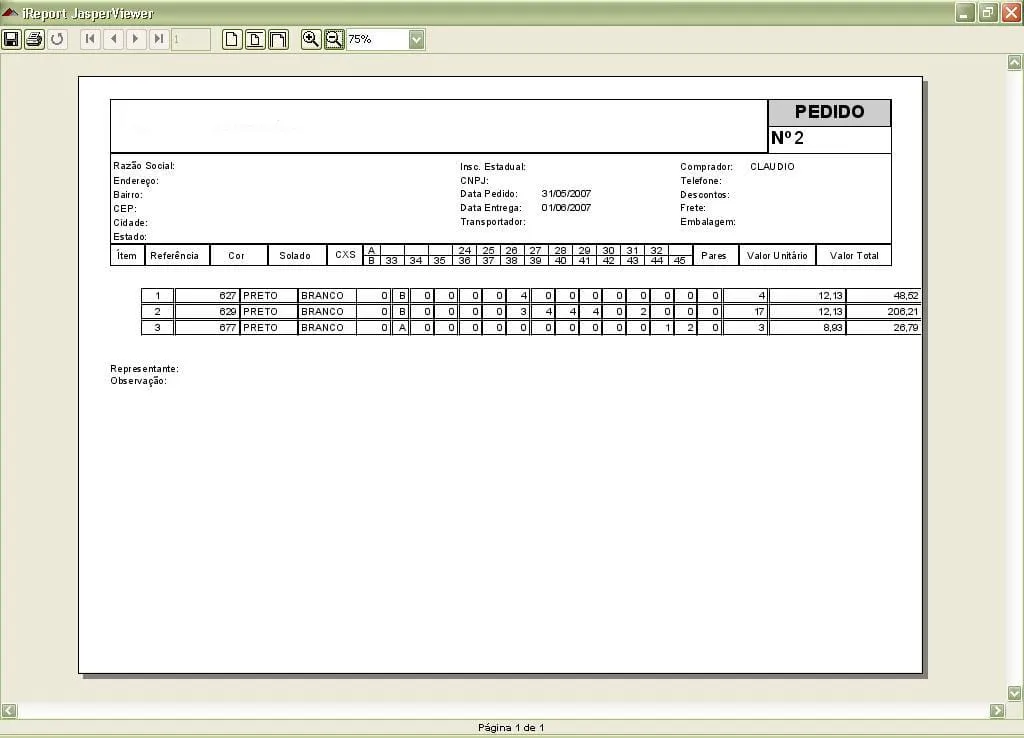1024x738 pixels.
Task: Toggle Actual Size page view
Action: coord(232,39)
